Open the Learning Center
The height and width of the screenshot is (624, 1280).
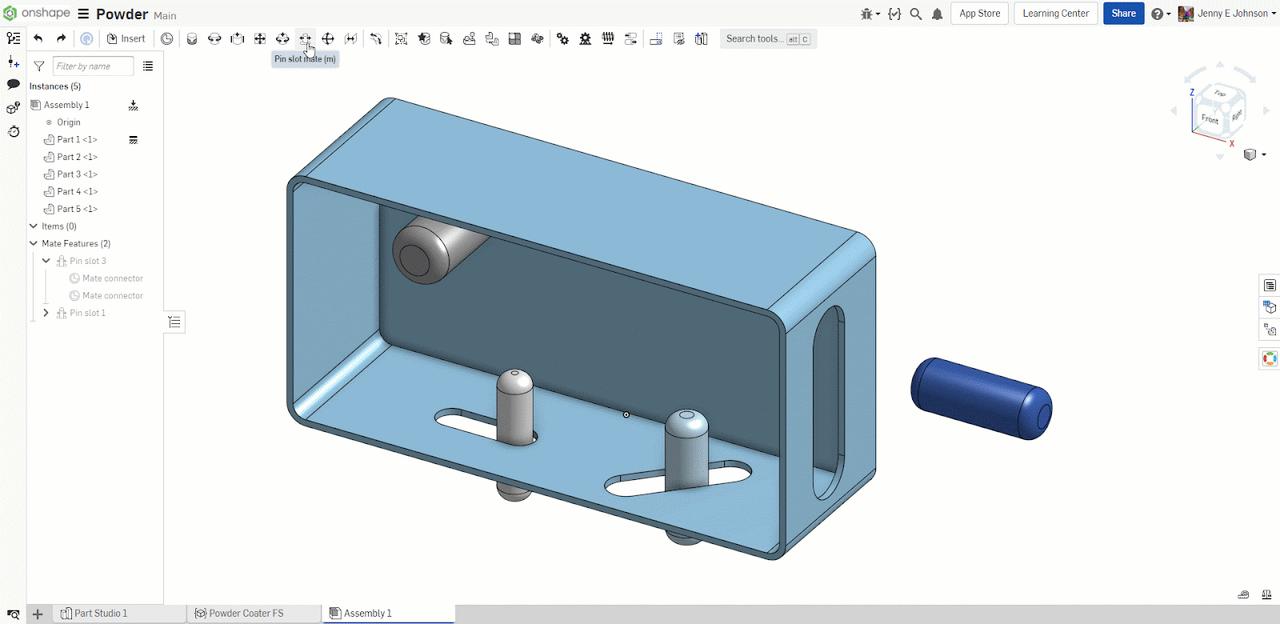click(x=1055, y=13)
